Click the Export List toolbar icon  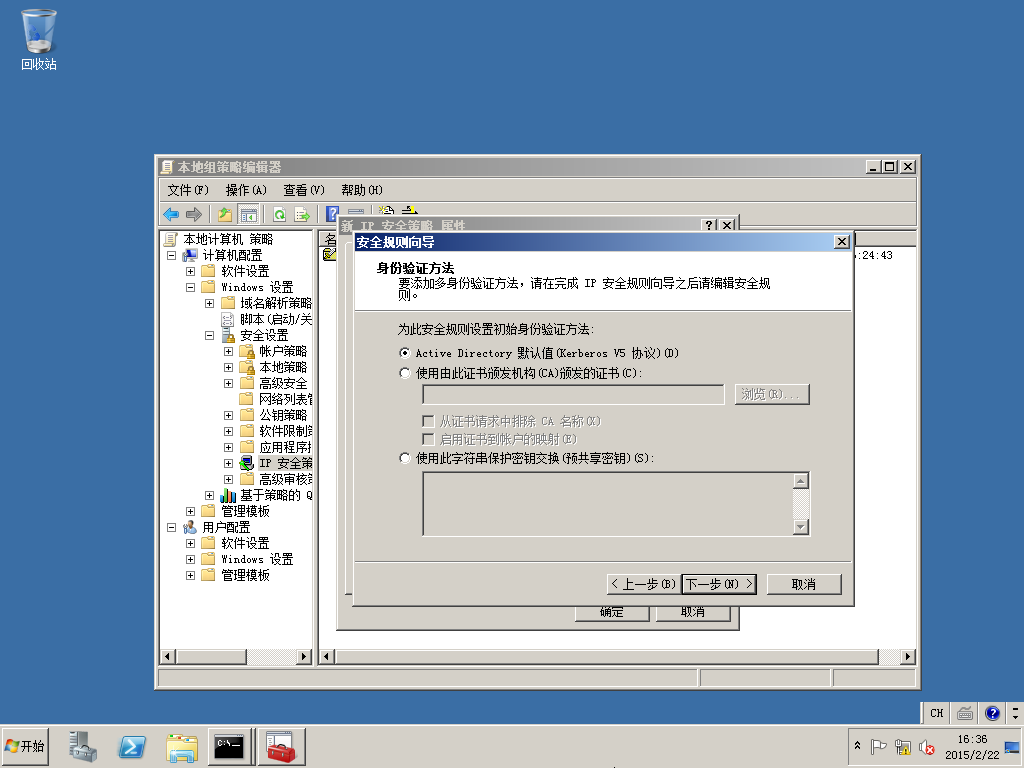[x=302, y=214]
